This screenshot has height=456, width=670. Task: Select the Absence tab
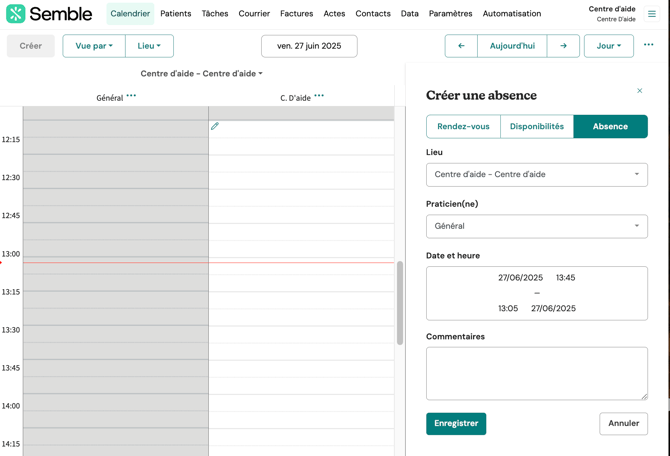[x=610, y=127]
